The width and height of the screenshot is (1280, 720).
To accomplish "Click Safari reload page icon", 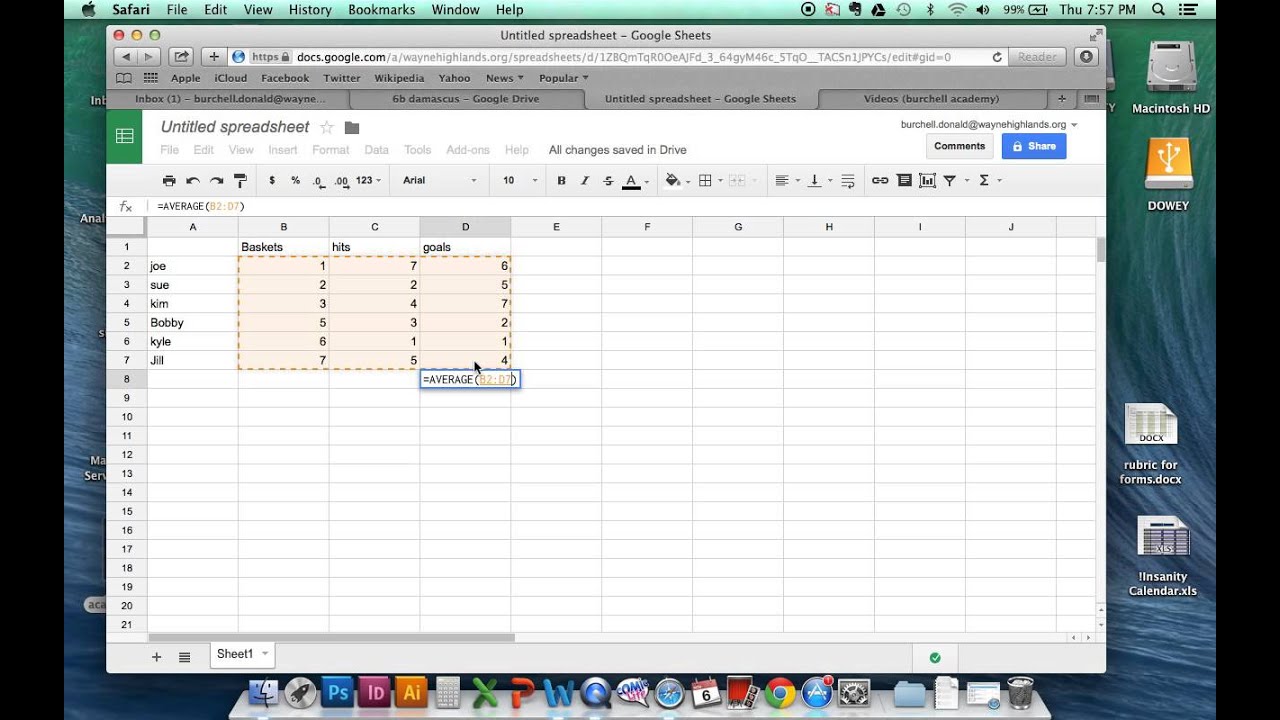I will [997, 57].
